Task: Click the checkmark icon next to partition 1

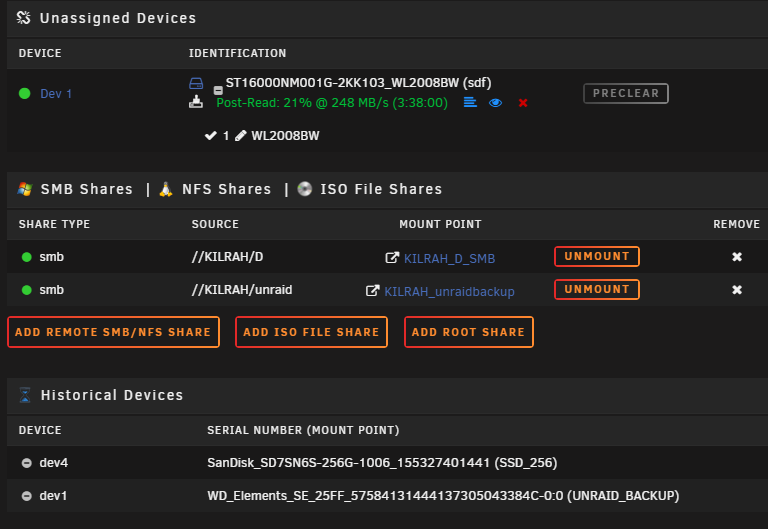Action: pos(211,136)
